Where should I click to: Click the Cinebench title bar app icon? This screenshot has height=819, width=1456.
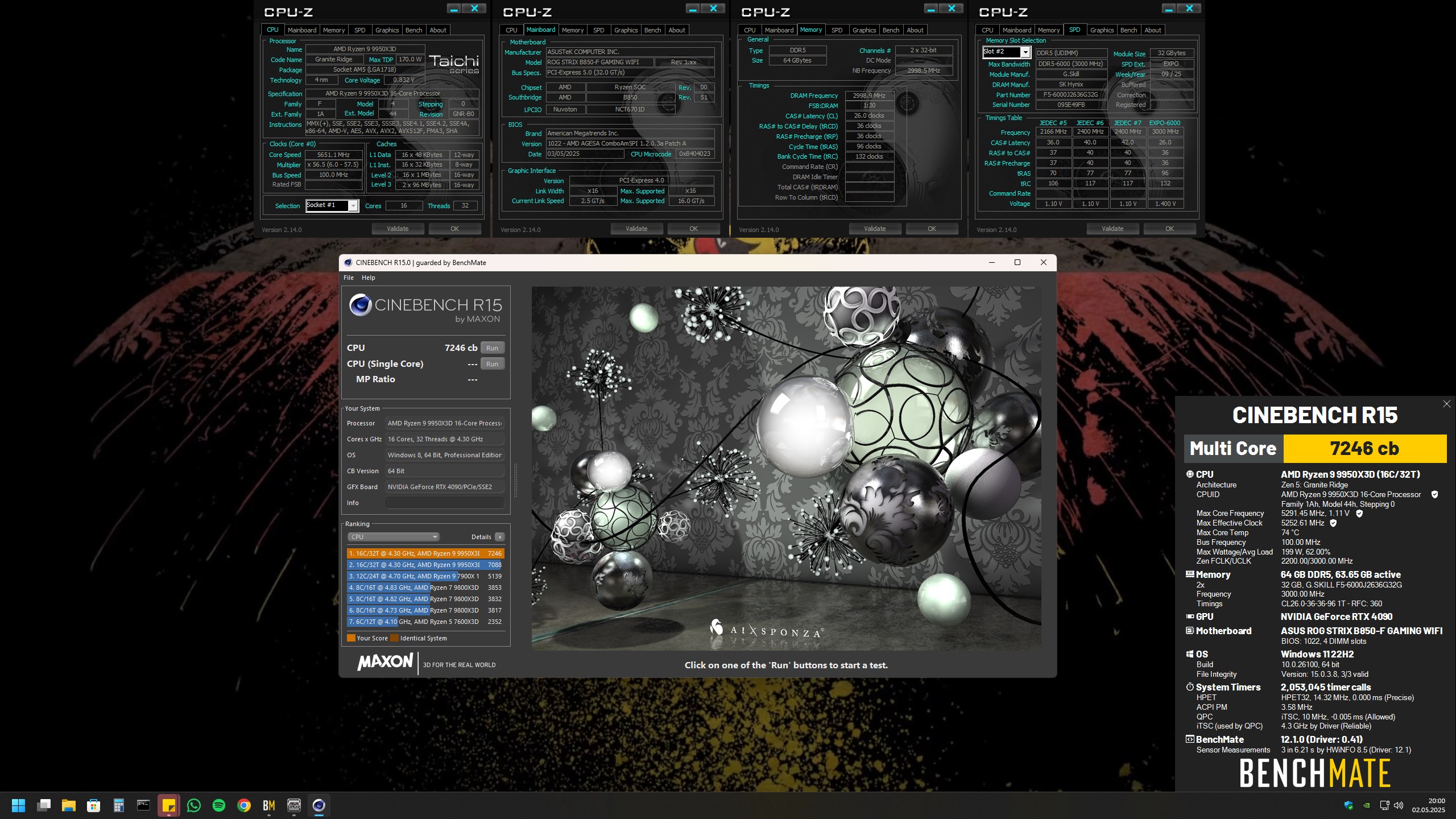pyautogui.click(x=348, y=263)
